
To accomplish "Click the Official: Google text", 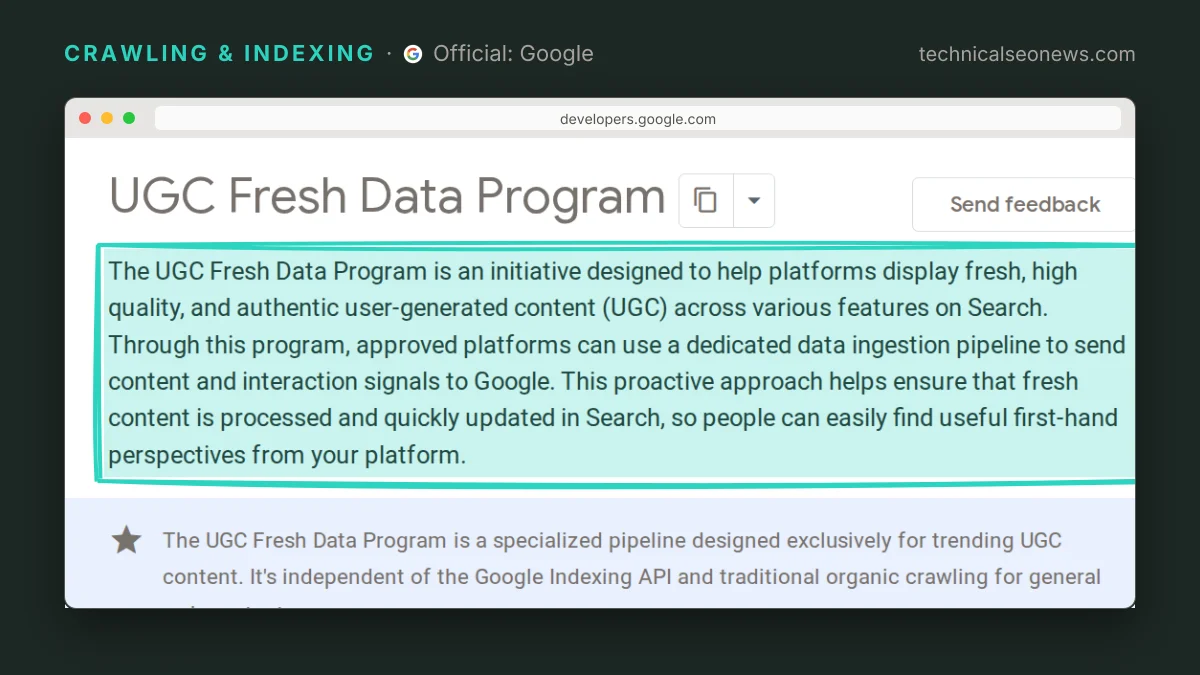I will (x=513, y=54).
